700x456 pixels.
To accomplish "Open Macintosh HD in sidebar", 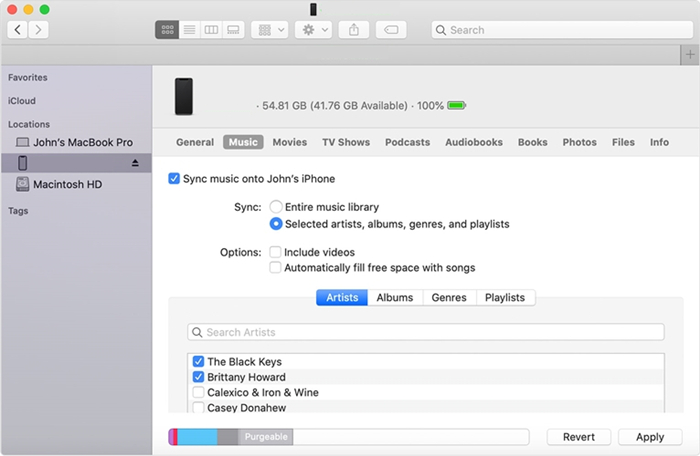I will point(59,184).
